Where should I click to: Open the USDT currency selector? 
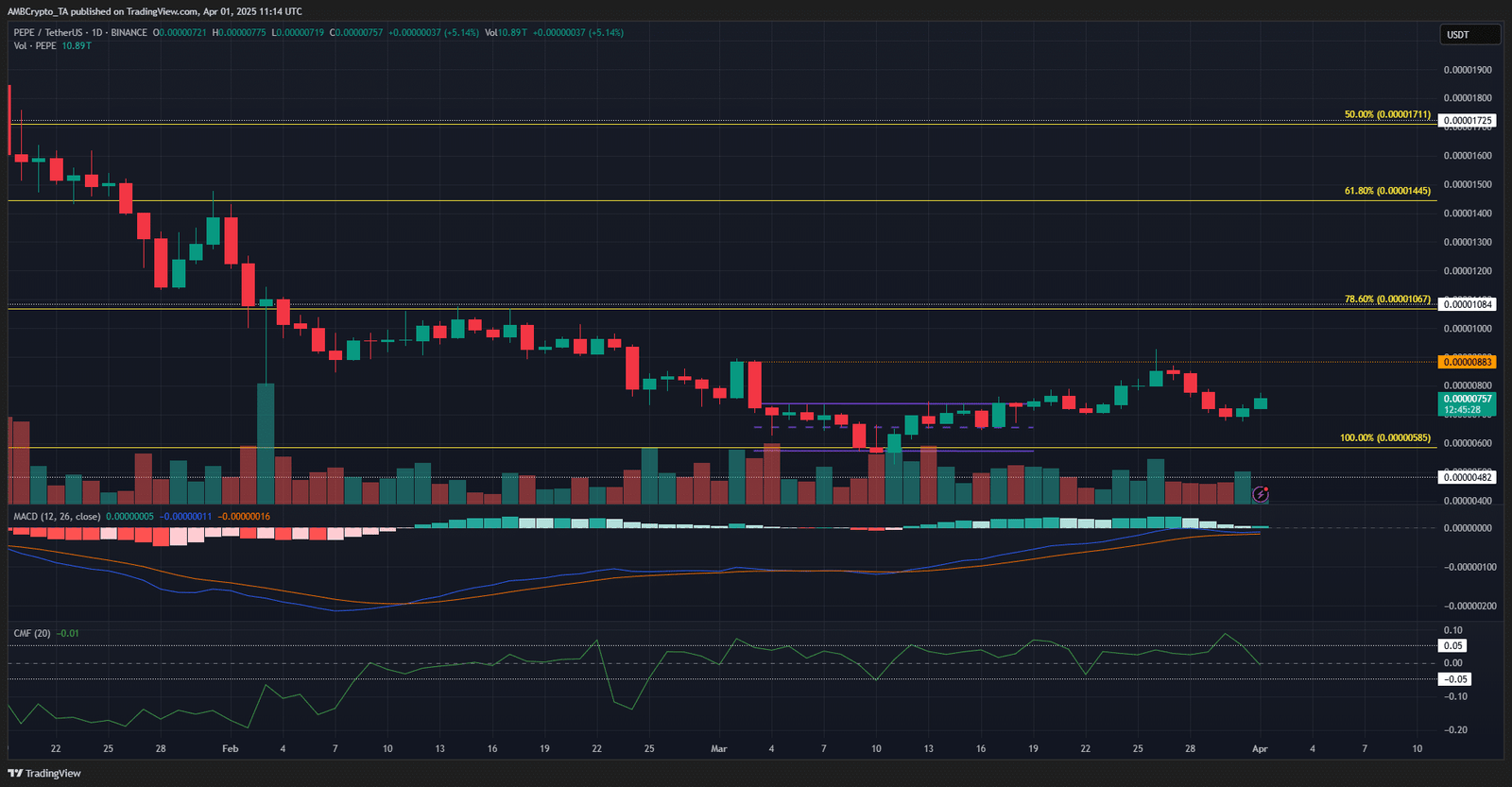pyautogui.click(x=1469, y=35)
